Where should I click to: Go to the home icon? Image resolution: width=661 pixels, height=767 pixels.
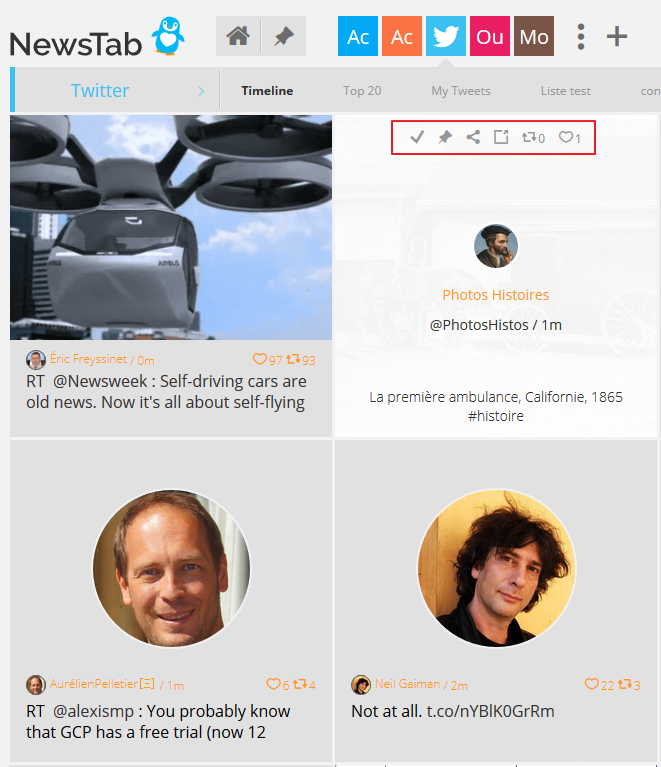(238, 36)
